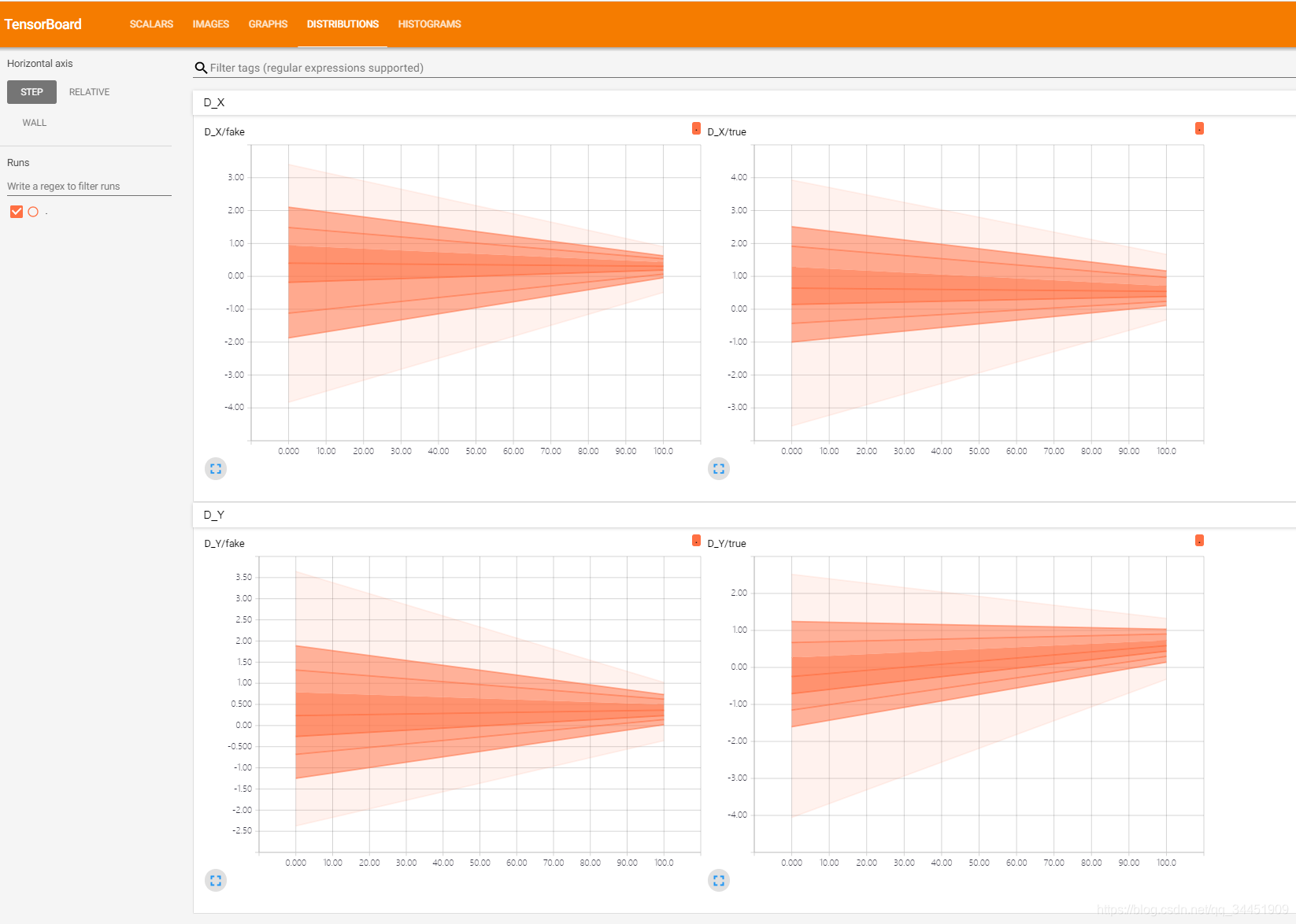Image resolution: width=1296 pixels, height=924 pixels.
Task: Open the HISTOGRAMS tab
Action: 429,24
